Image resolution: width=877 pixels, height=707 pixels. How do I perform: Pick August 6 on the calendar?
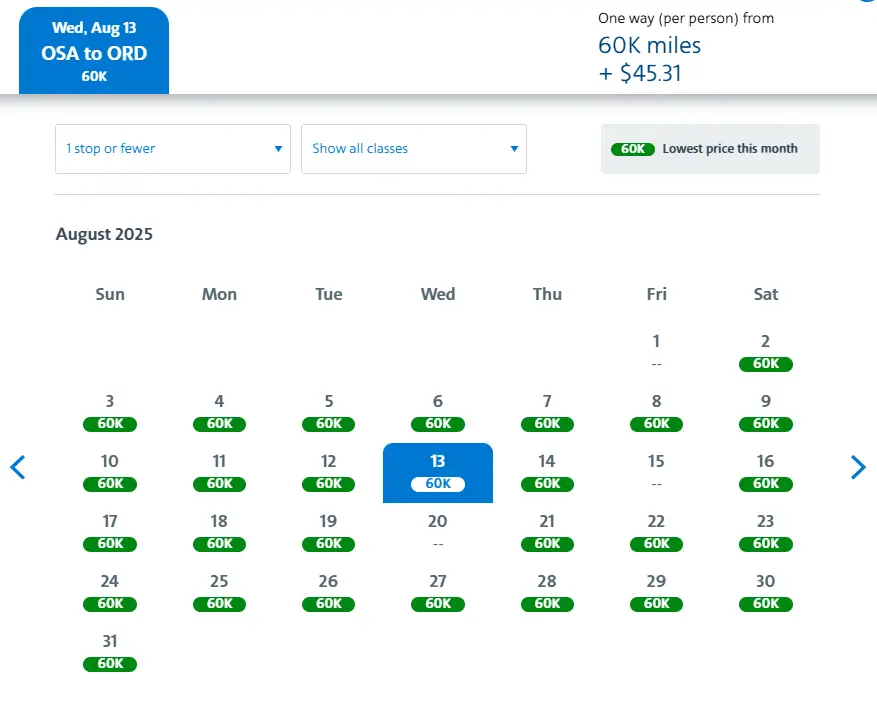pos(438,412)
